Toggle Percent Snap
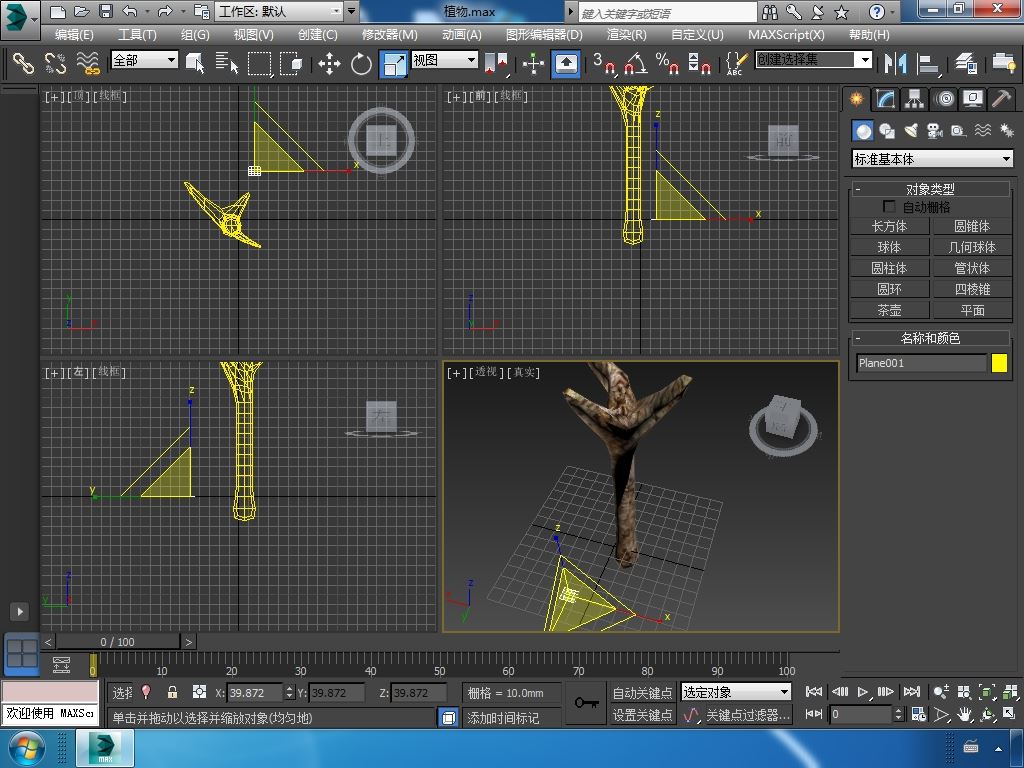Viewport: 1024px width, 768px height. tap(667, 63)
